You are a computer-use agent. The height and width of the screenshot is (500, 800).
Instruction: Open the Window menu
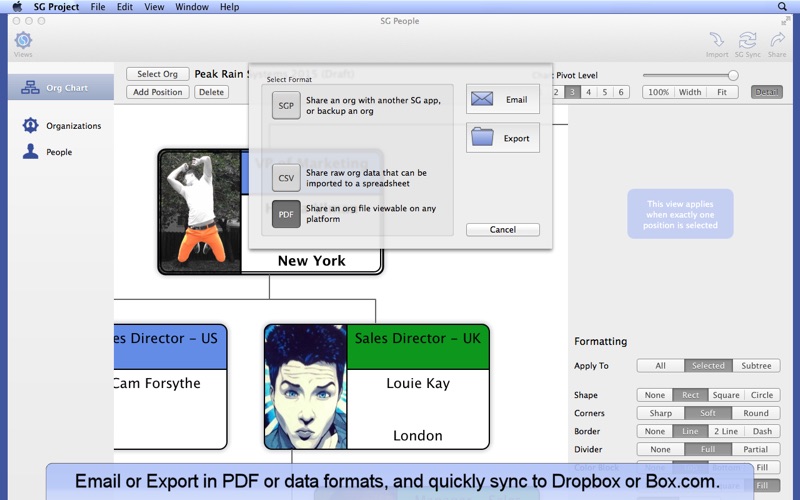(x=192, y=7)
